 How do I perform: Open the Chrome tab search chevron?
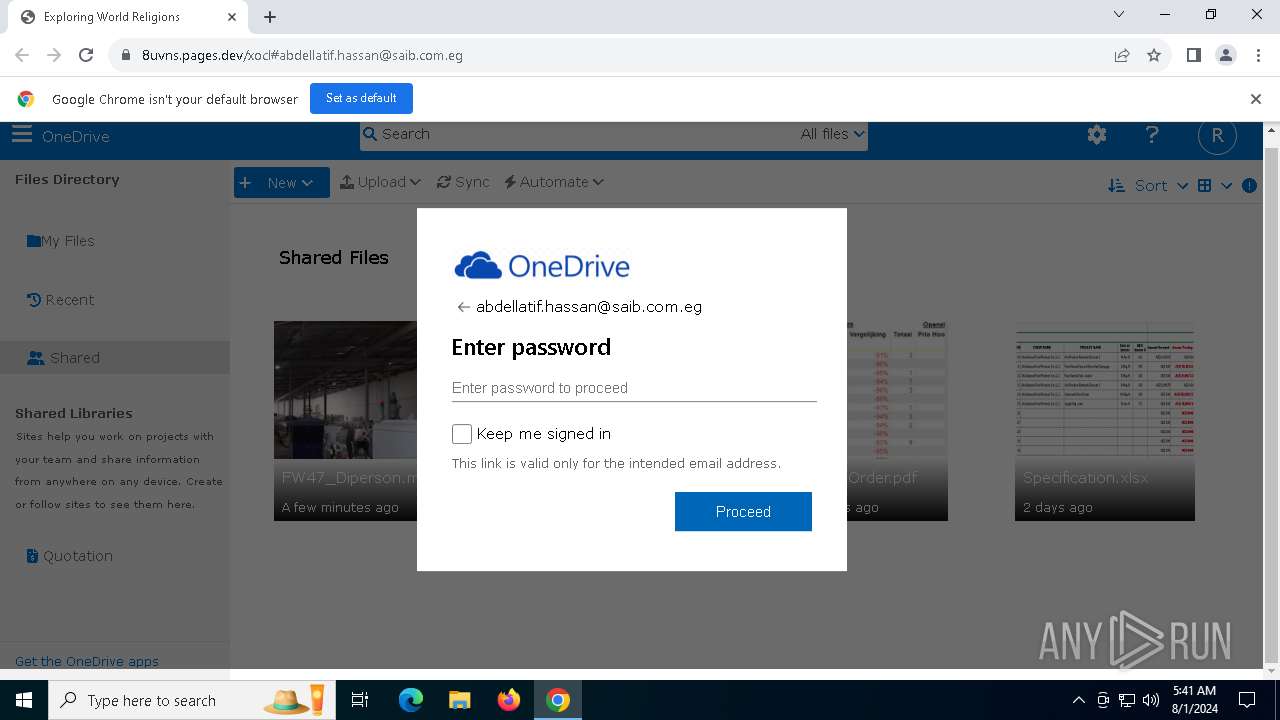pyautogui.click(x=1119, y=15)
